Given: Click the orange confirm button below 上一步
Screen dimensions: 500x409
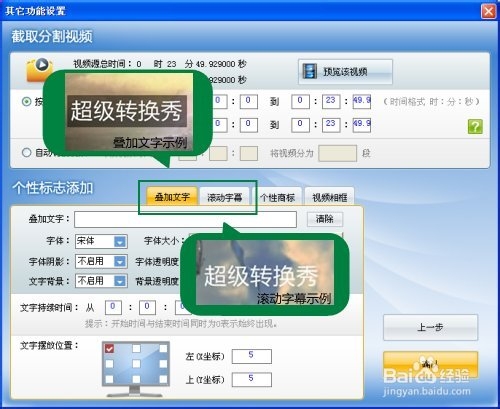Looking at the screenshot, I should click(x=430, y=364).
